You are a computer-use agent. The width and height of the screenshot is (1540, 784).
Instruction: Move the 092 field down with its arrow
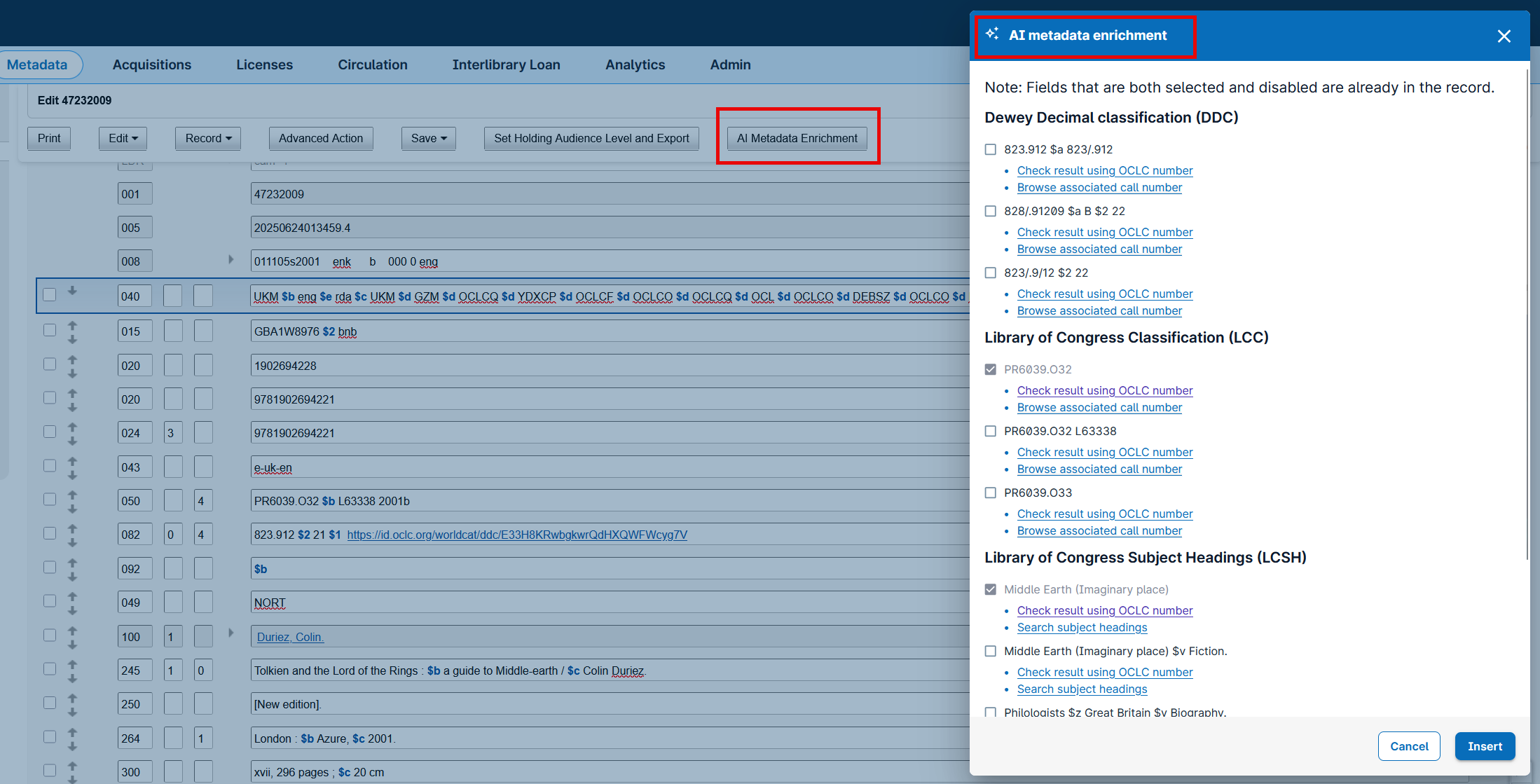click(x=72, y=577)
